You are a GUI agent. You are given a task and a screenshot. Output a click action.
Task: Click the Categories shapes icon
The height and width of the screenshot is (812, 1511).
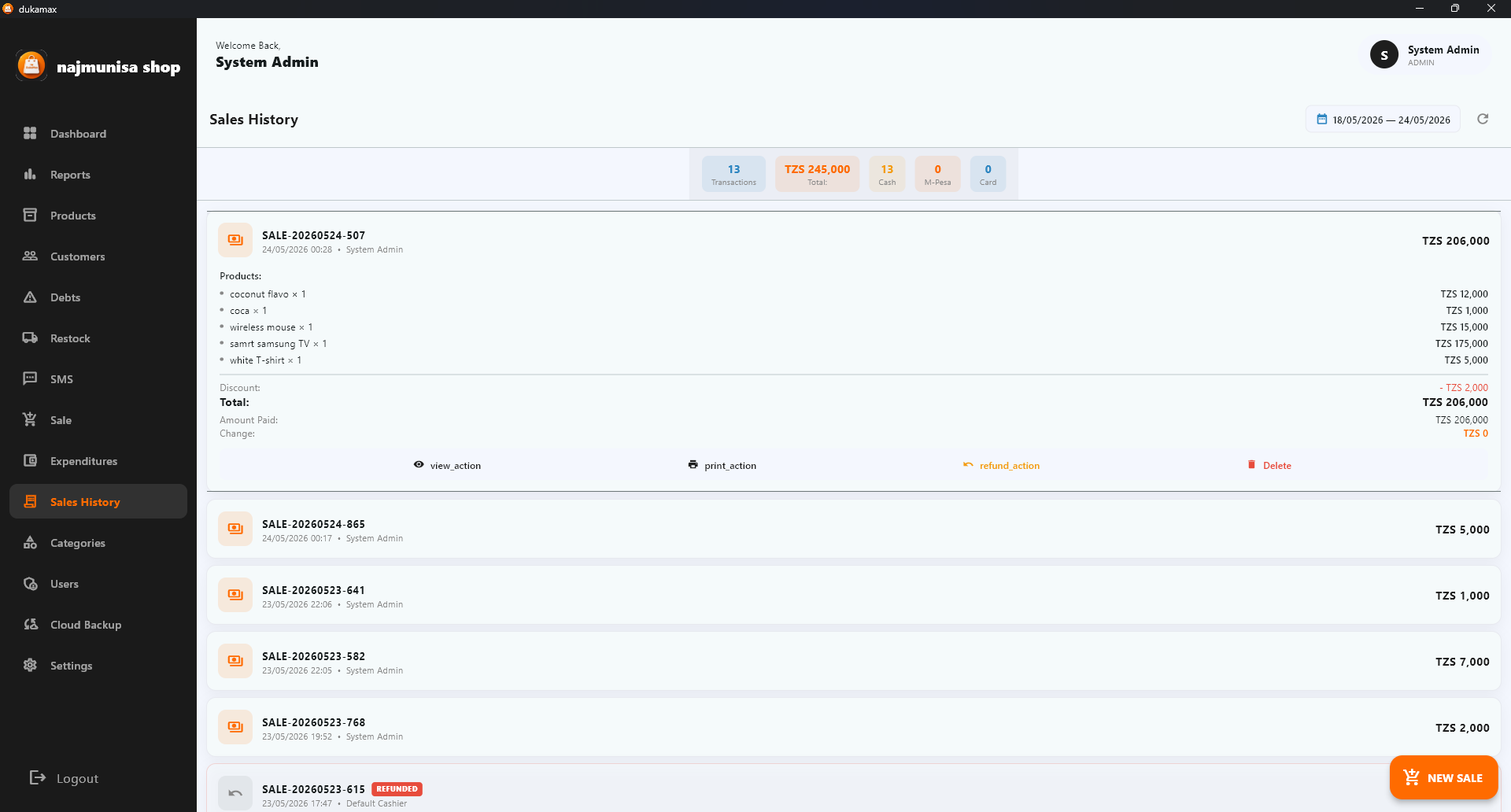click(30, 542)
